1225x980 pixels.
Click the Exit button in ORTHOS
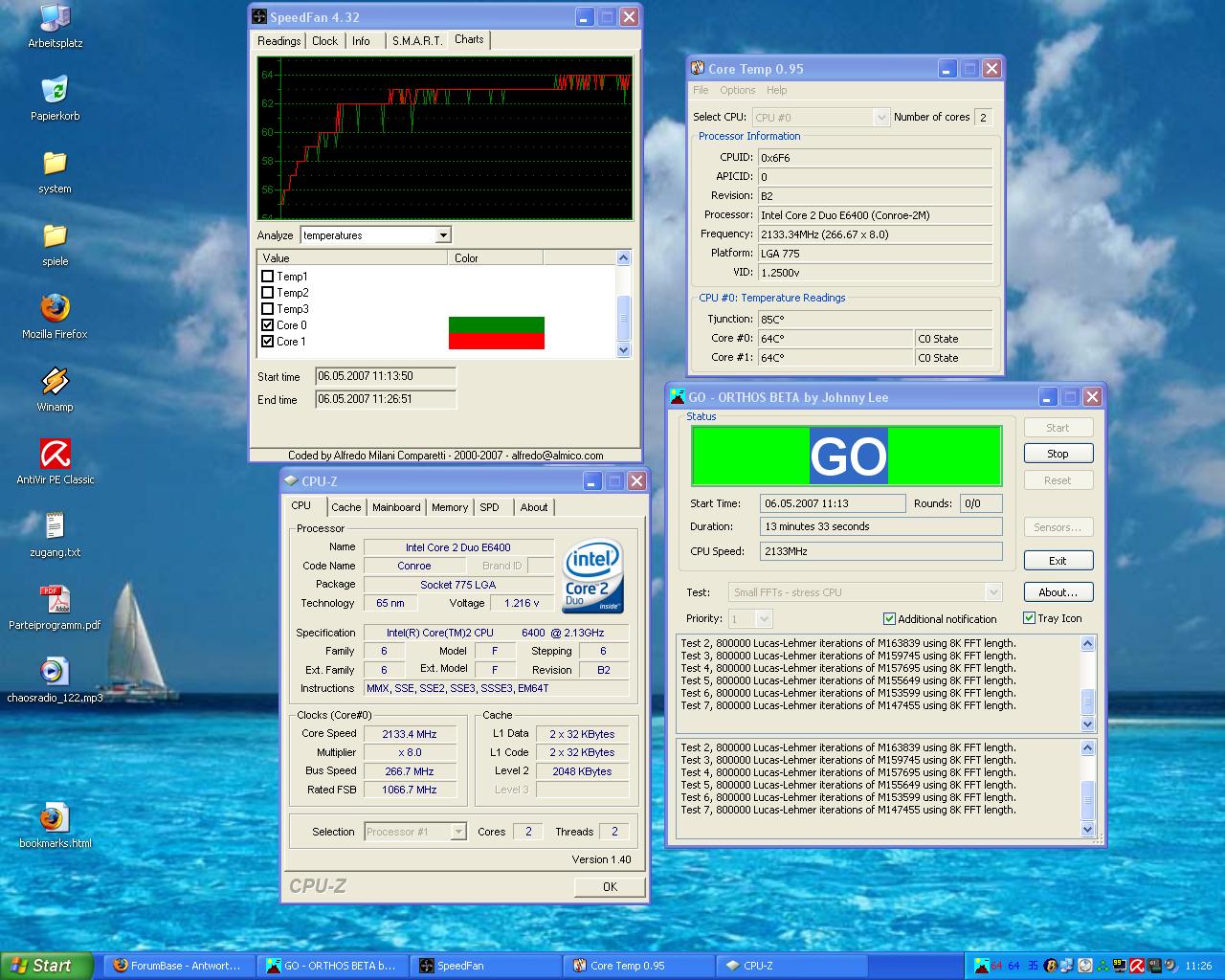tap(1058, 561)
